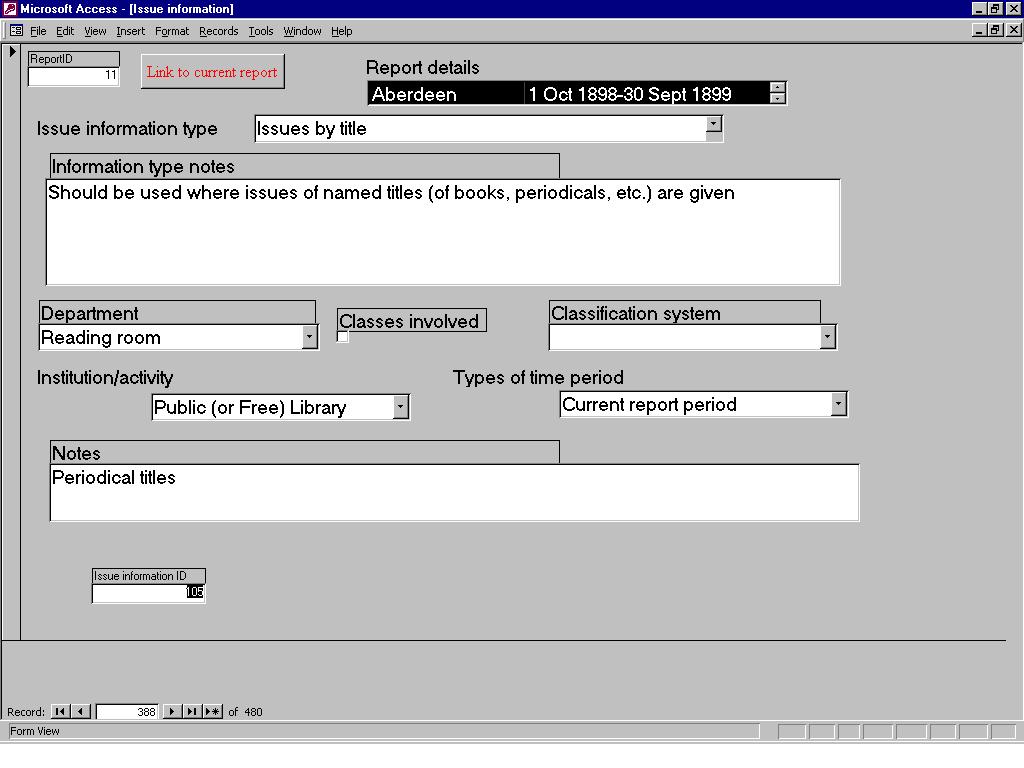Click the Information type notes text box
The width and height of the screenshot is (1024, 768).
pyautogui.click(x=443, y=232)
